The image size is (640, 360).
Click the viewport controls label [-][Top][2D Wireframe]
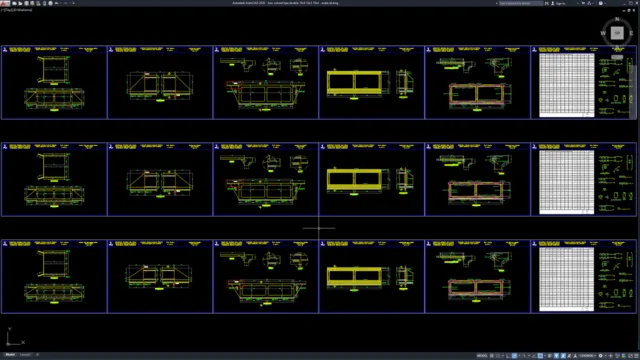tap(16, 10)
